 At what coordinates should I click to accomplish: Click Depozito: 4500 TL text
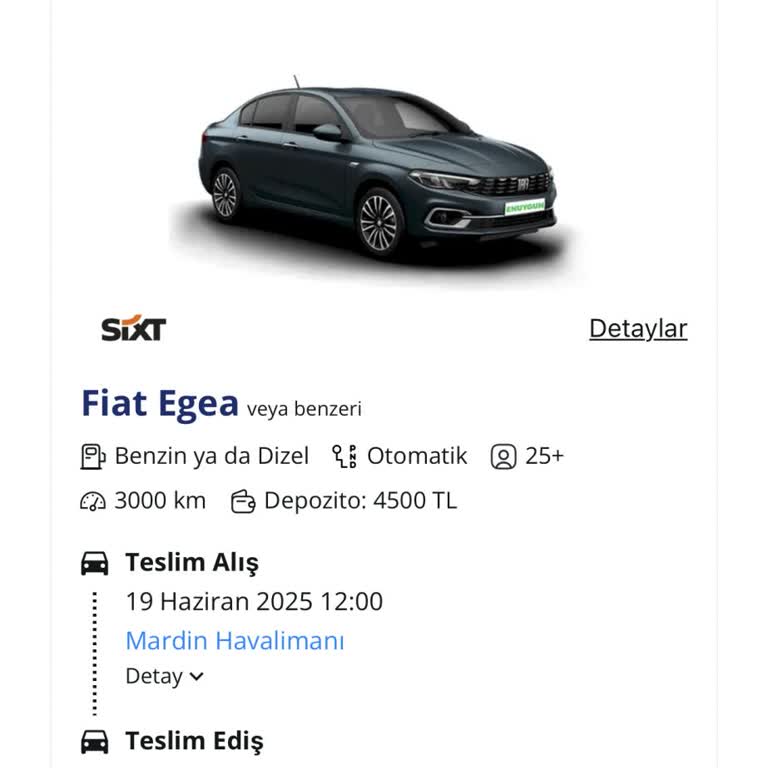360,501
